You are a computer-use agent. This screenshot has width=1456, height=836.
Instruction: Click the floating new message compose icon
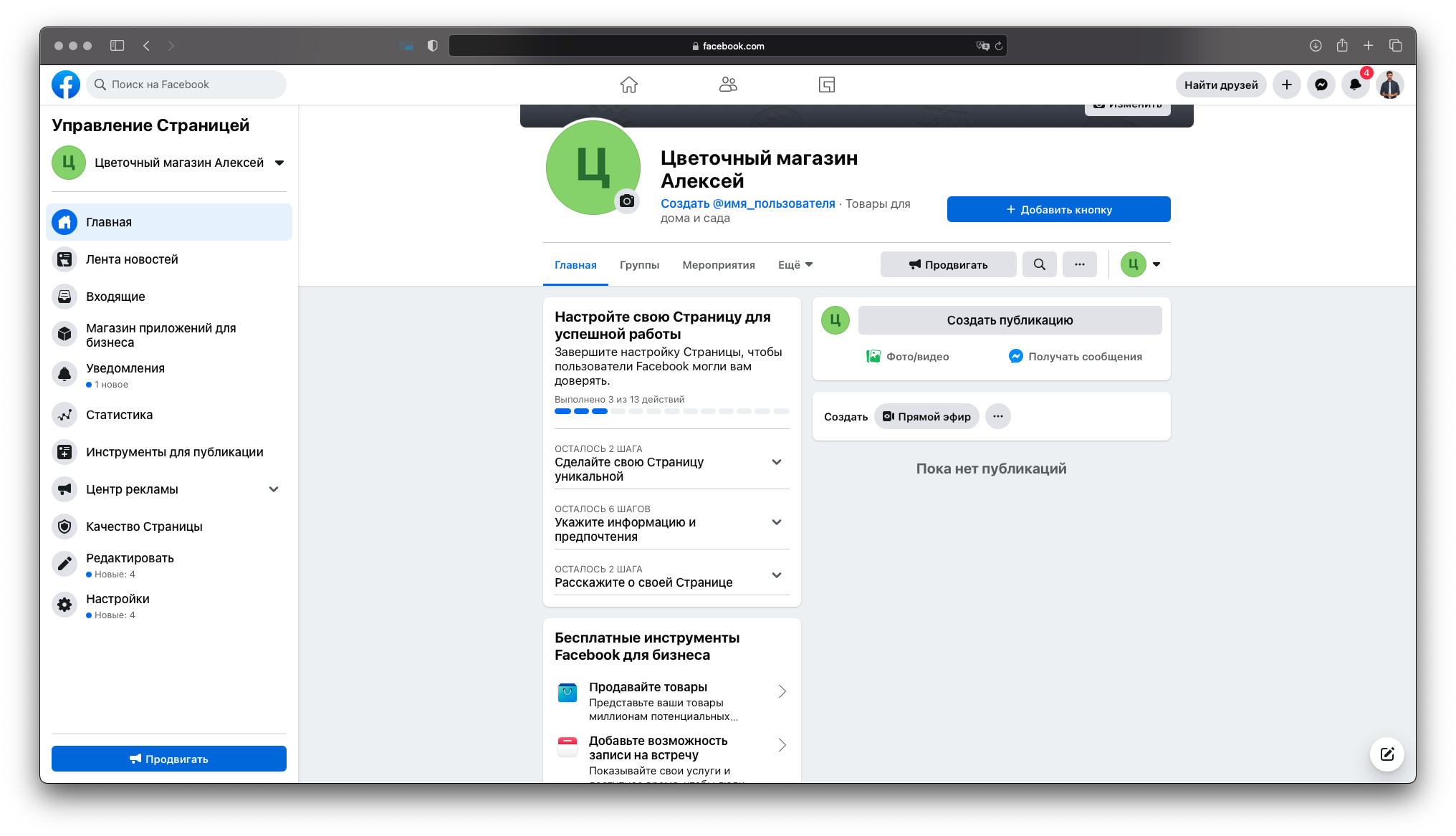tap(1387, 754)
